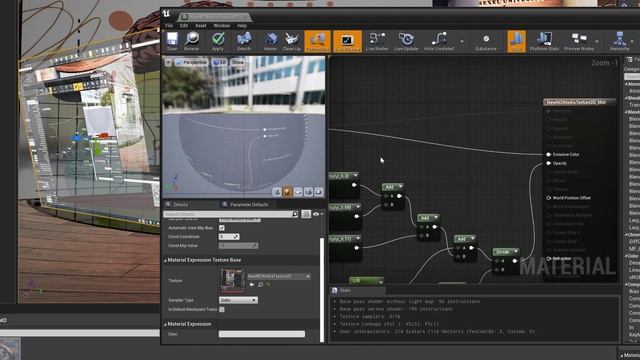Click the Const Mip Value field

[x=238, y=246]
